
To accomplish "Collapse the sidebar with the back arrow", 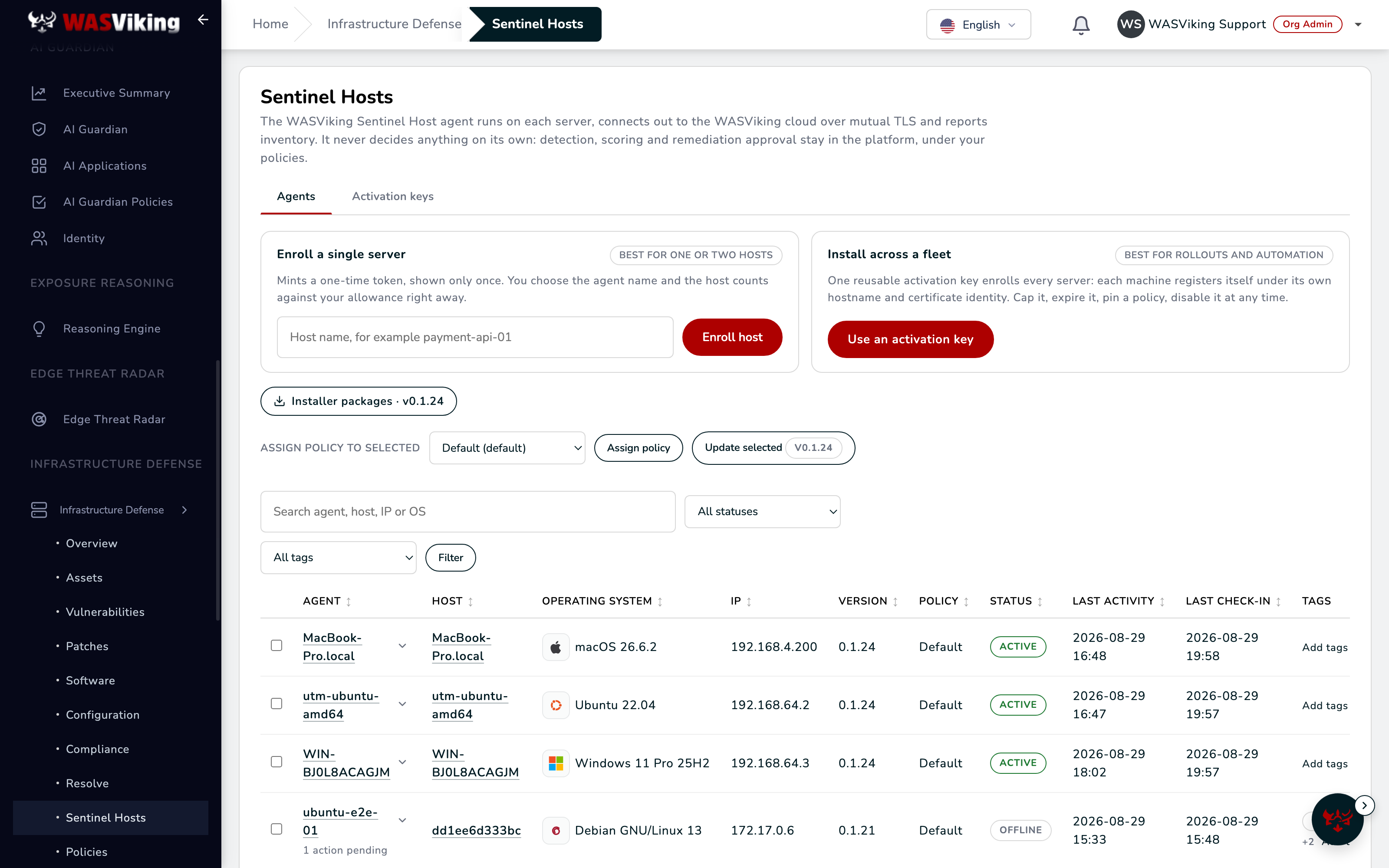I will [203, 20].
